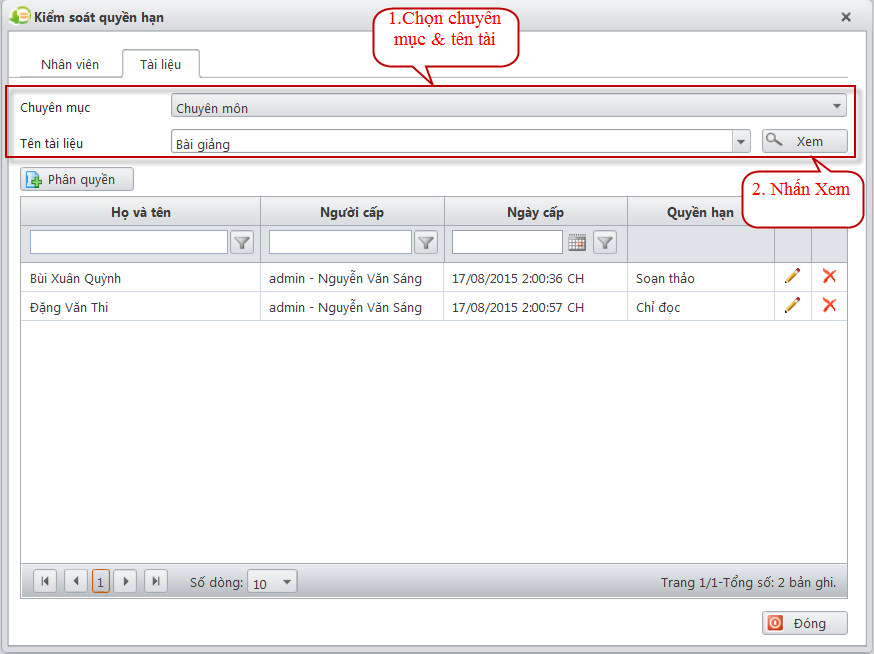This screenshot has width=874, height=654.
Task: Go to next page of records
Action: click(x=125, y=582)
